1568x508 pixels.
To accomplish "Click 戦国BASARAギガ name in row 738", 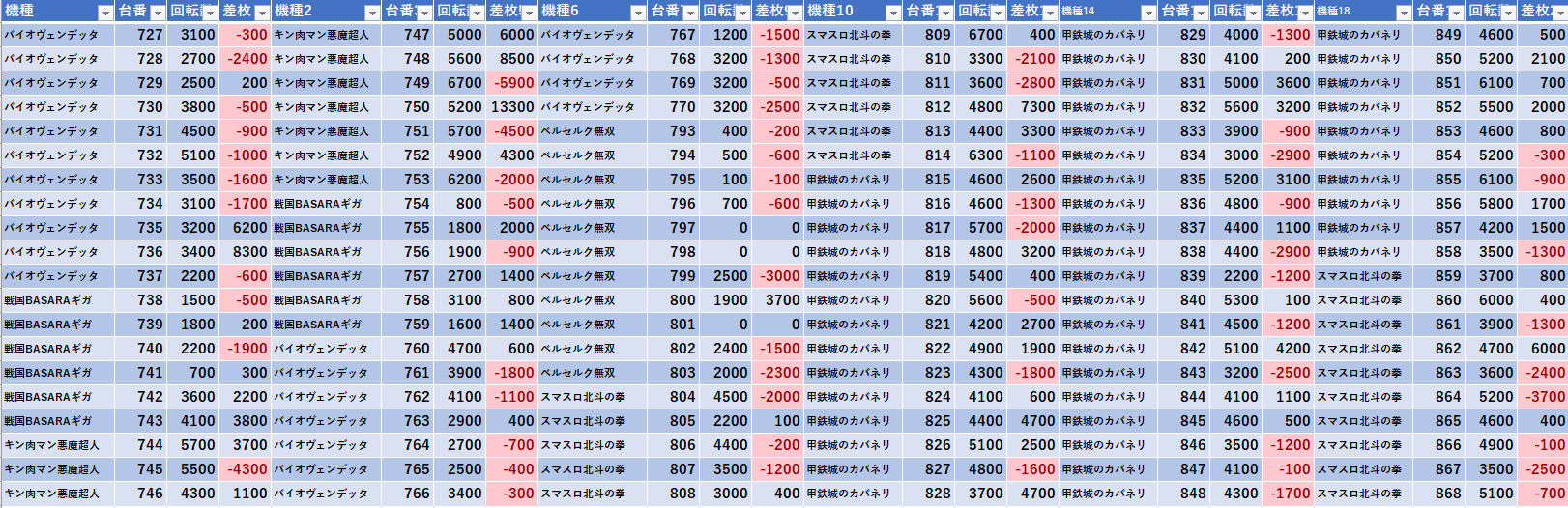I will (48, 300).
